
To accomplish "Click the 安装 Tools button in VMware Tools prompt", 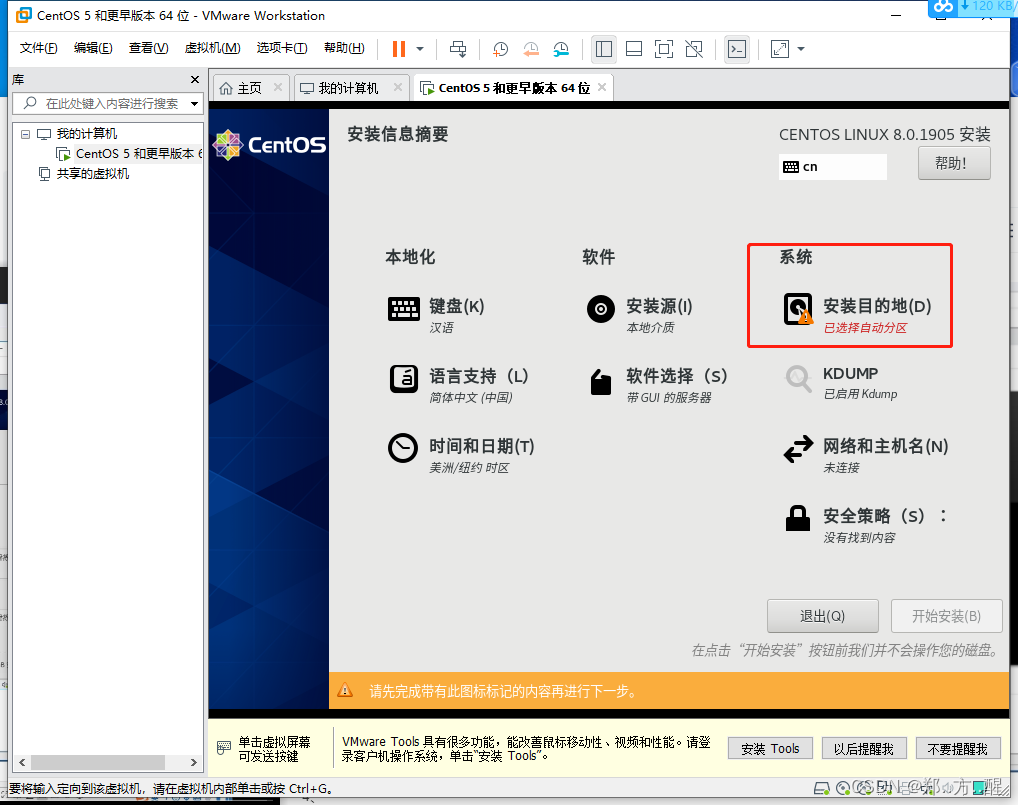I will [769, 748].
